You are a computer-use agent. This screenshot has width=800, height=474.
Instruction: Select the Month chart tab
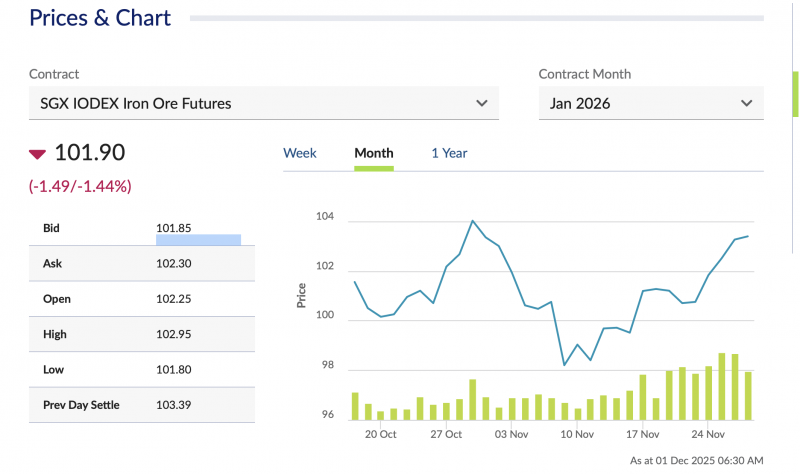pyautogui.click(x=374, y=153)
